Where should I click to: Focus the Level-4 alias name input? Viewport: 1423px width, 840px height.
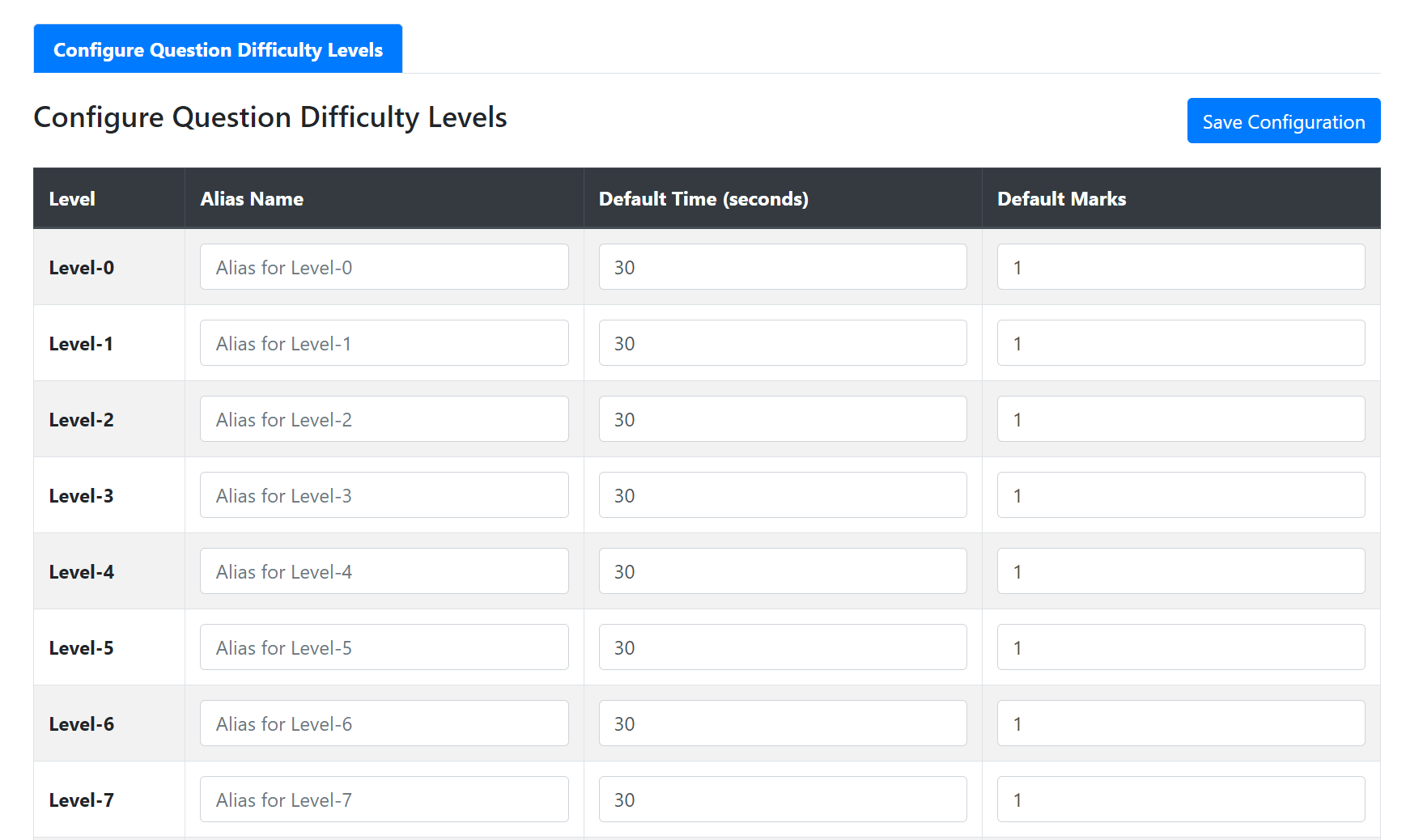[x=384, y=571]
